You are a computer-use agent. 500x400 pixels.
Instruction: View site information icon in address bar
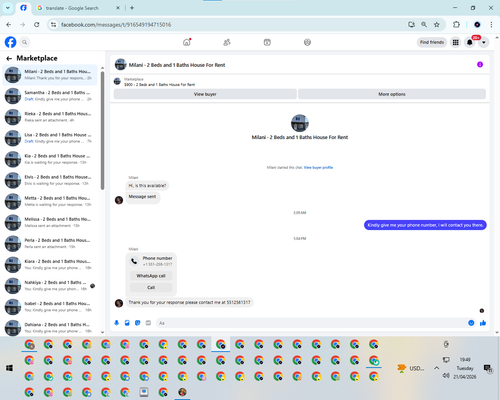[x=53, y=25]
